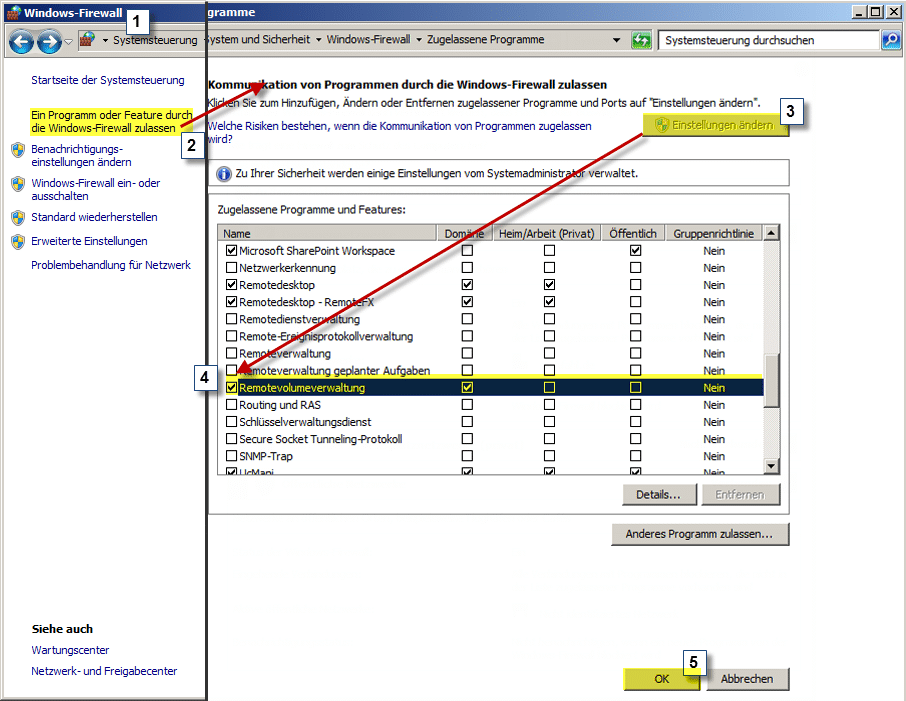Click the program list scroll-up arrow
The height and width of the screenshot is (701, 906).
(771, 233)
